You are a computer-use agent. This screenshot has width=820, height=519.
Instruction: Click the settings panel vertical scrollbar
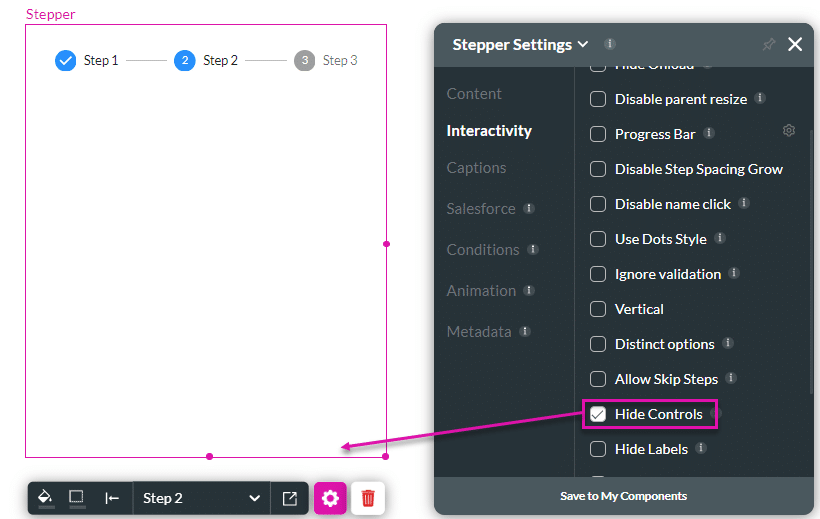(811, 262)
